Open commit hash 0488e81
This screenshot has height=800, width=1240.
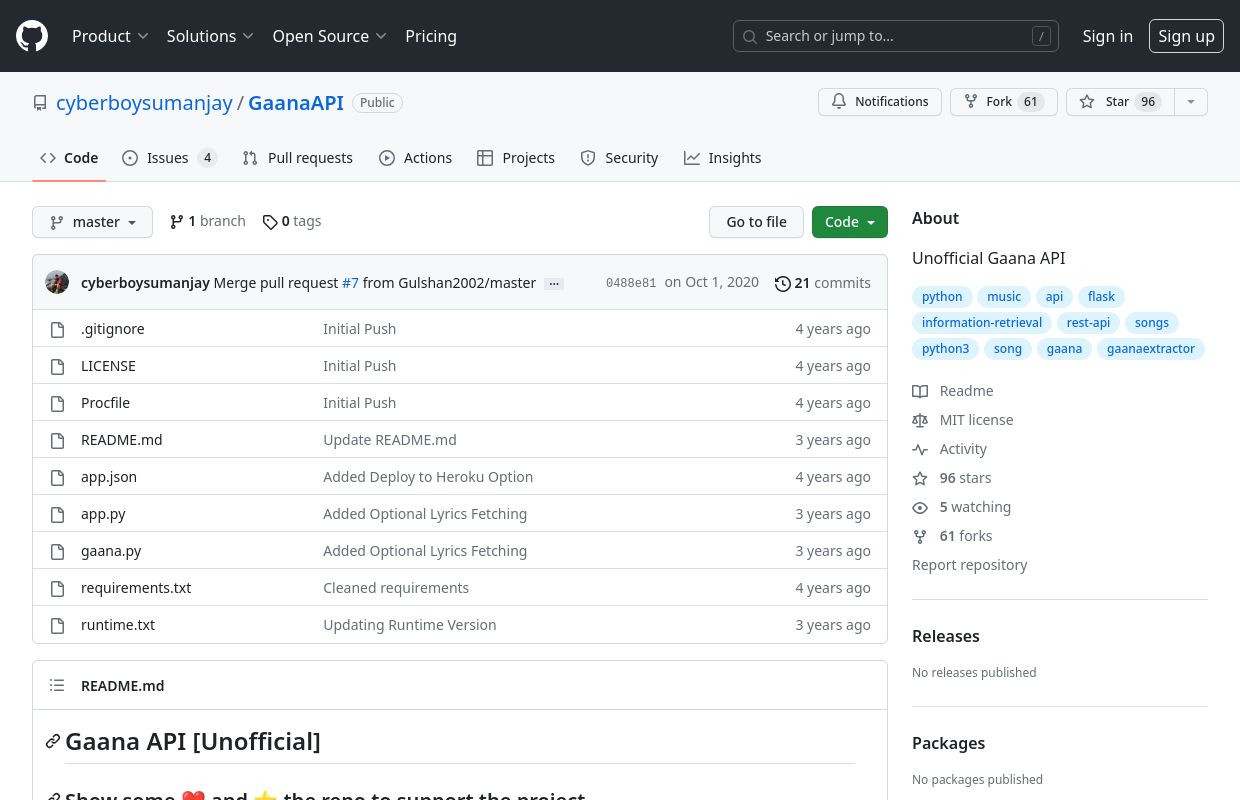click(631, 283)
